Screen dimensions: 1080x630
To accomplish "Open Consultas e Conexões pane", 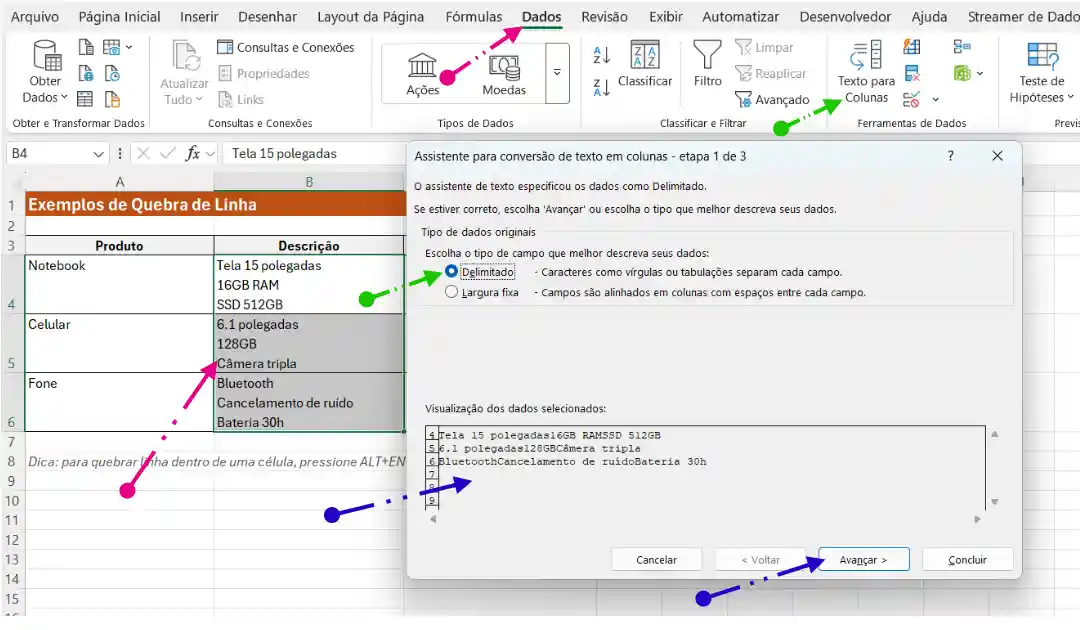I will [x=286, y=48].
